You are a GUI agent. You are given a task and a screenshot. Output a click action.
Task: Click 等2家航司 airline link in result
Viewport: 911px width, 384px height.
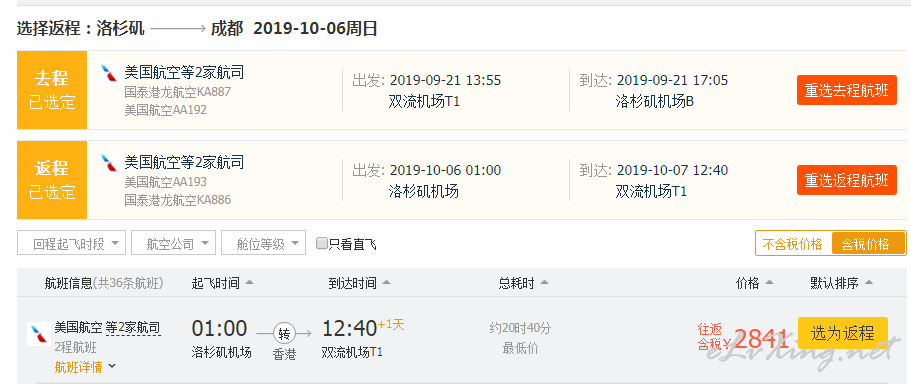click(x=133, y=328)
